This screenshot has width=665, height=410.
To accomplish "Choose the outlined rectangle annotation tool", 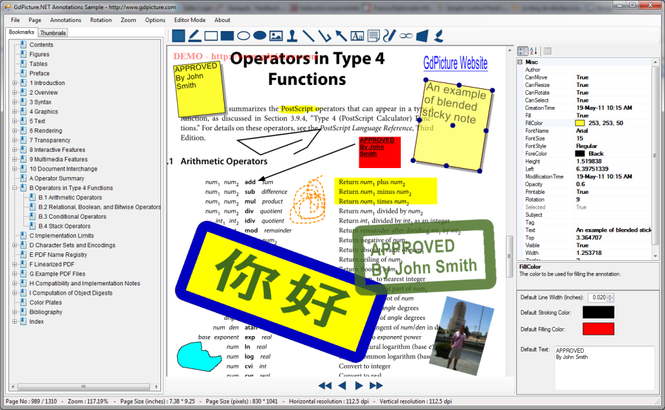I will click(x=211, y=36).
